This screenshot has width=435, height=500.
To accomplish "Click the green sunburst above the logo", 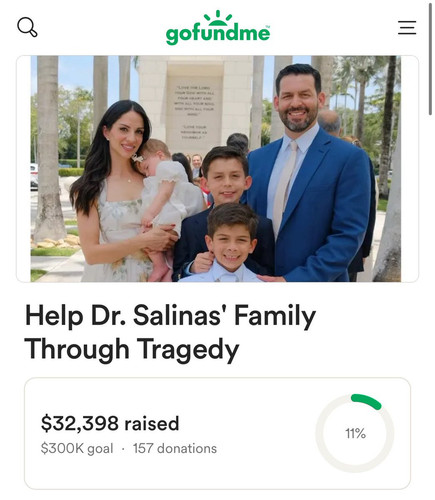I will (x=218, y=18).
